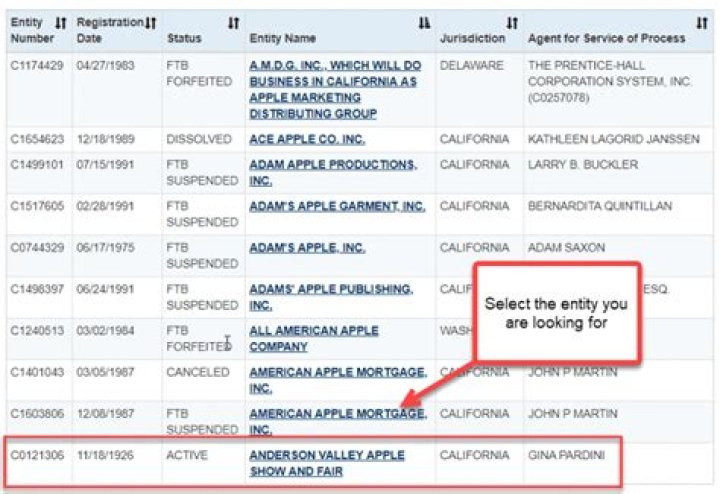This screenshot has height=494, width=720.
Task: Sort by Entity Number column arrows
Action: [x=61, y=22]
